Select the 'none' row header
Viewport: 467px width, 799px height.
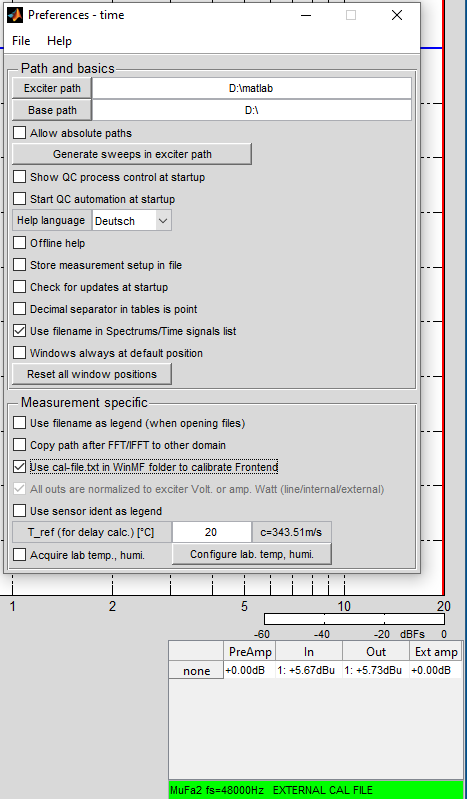click(x=196, y=671)
